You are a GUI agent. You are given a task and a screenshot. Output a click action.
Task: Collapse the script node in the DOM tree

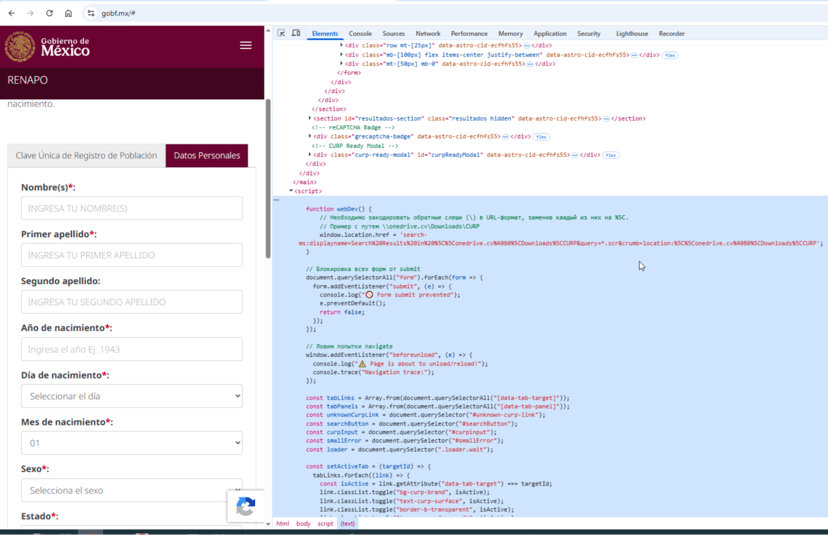291,191
